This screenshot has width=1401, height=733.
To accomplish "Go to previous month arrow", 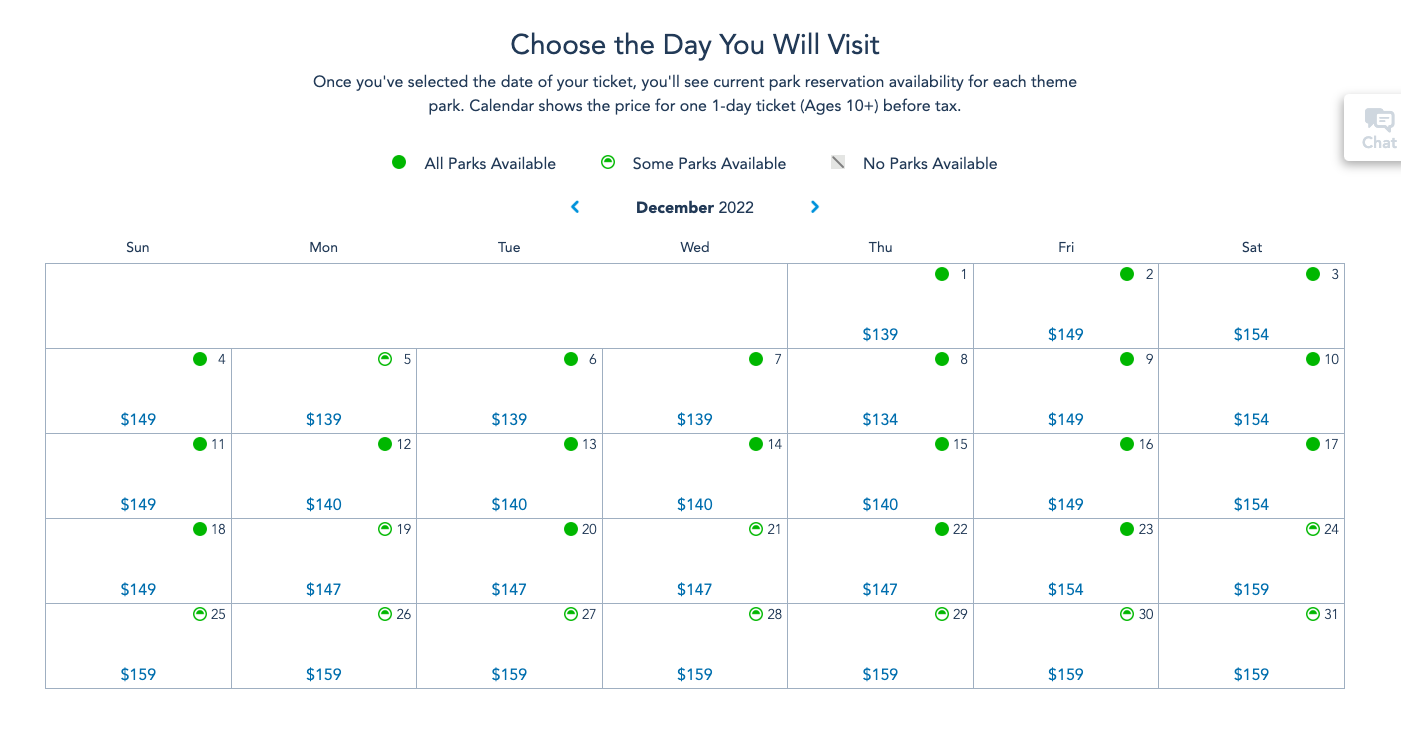I will pos(575,207).
